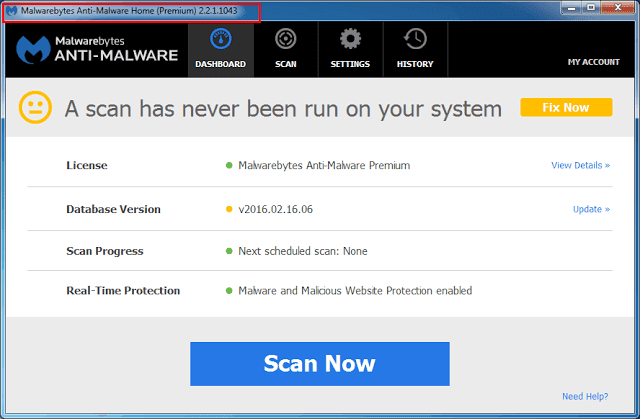Switch to the SETTINGS tab label

[x=350, y=64]
